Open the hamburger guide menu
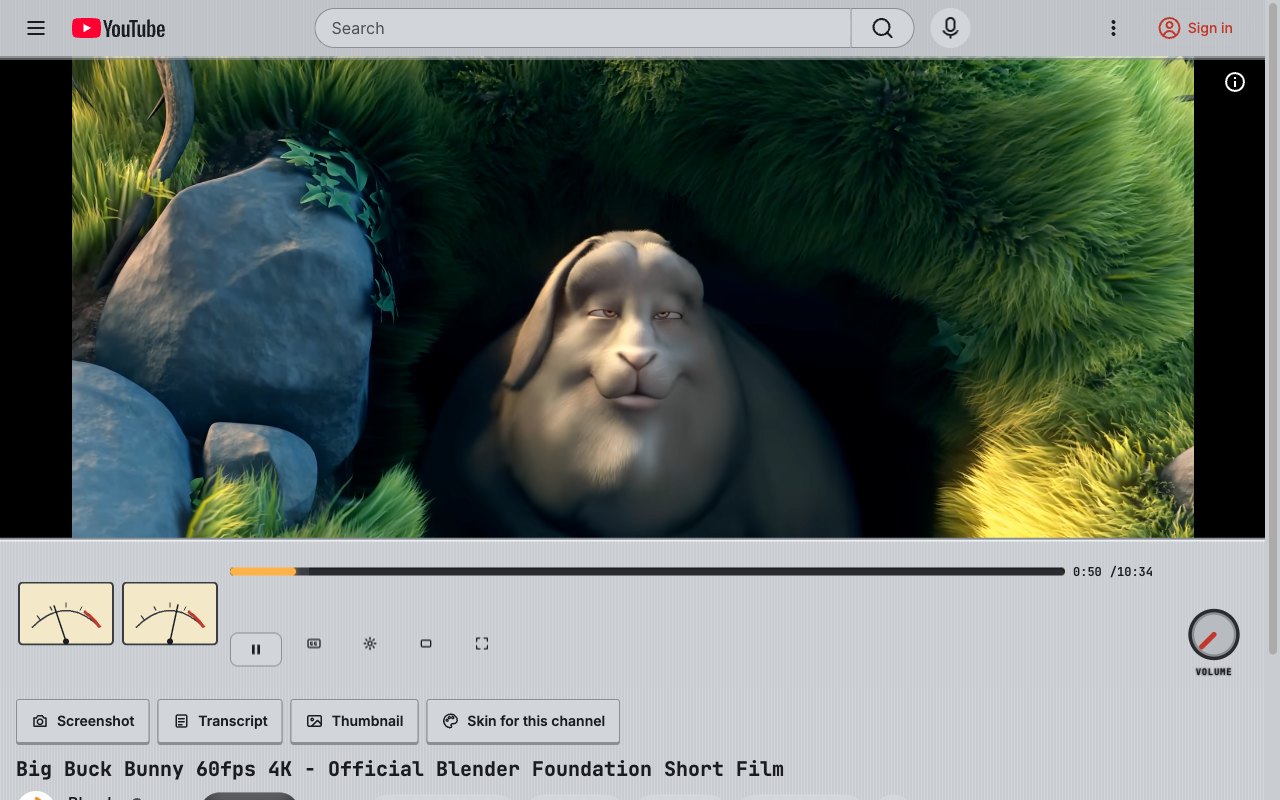Viewport: 1280px width, 800px height. tap(36, 28)
